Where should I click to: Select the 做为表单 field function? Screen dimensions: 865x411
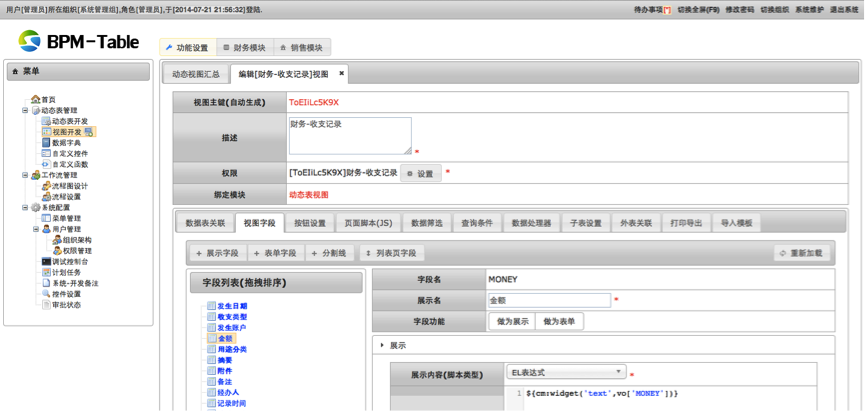(559, 322)
